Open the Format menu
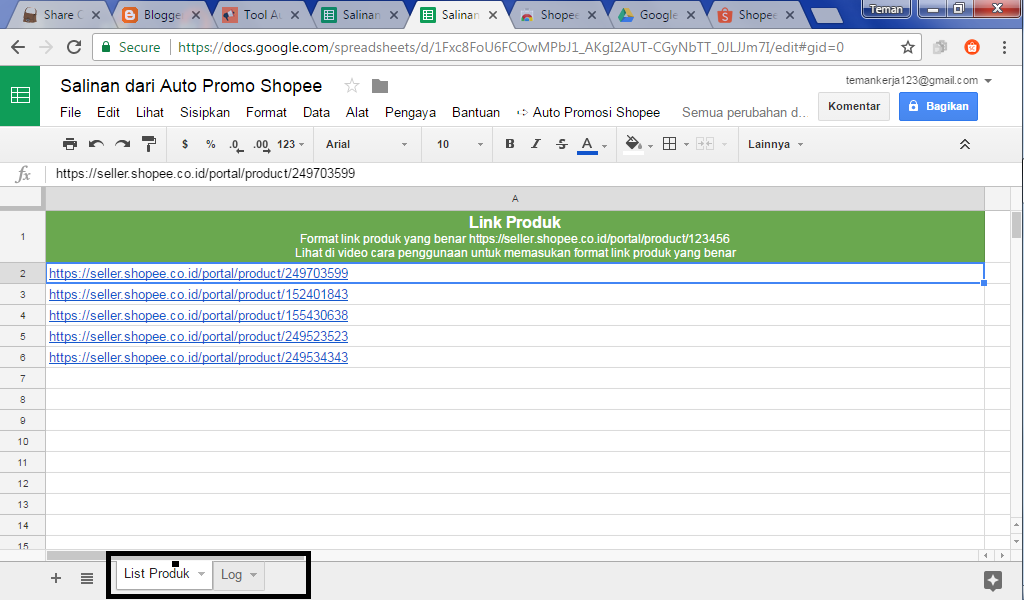1024x600 pixels. click(266, 112)
